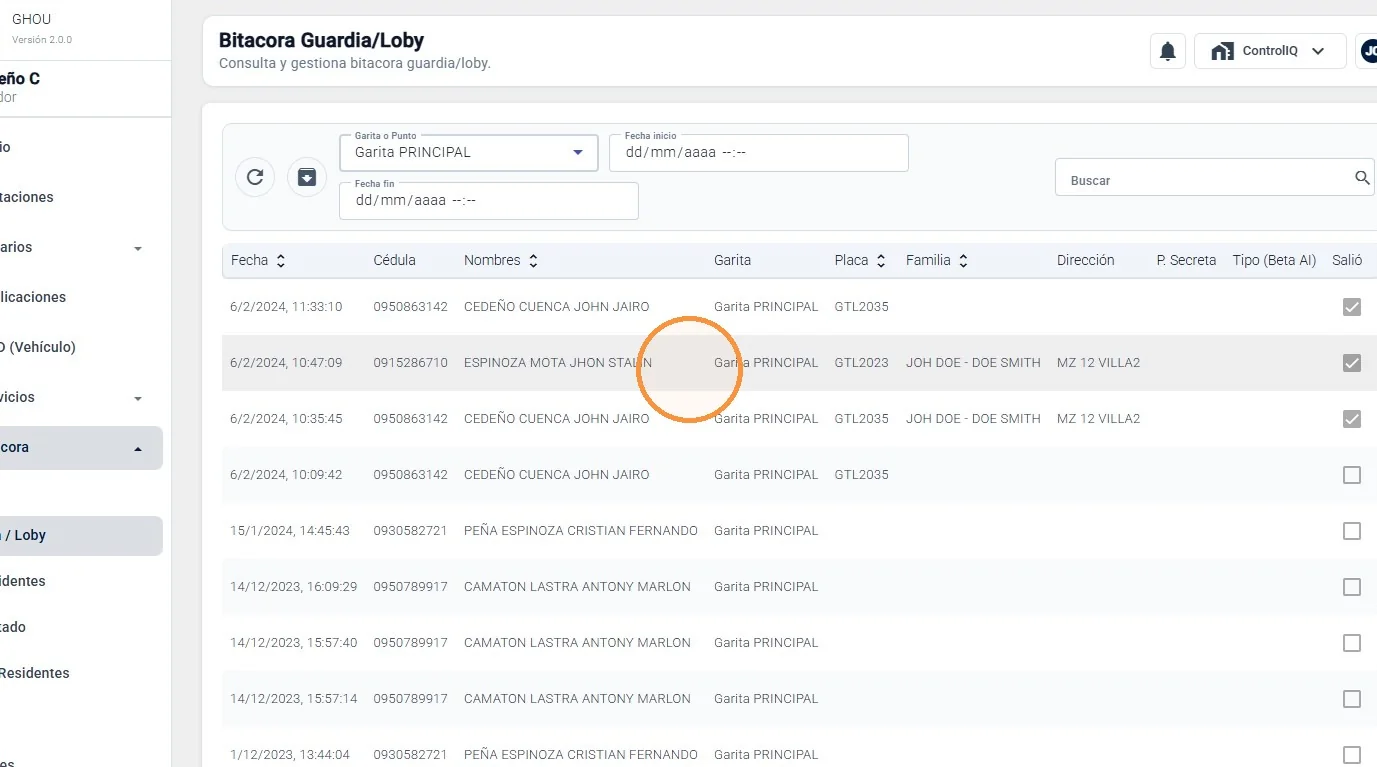Viewport: 1377px width, 767px height.
Task: Toggle Salió checkbox for 6/2/2024, 10:47:09 row
Action: coord(1352,363)
